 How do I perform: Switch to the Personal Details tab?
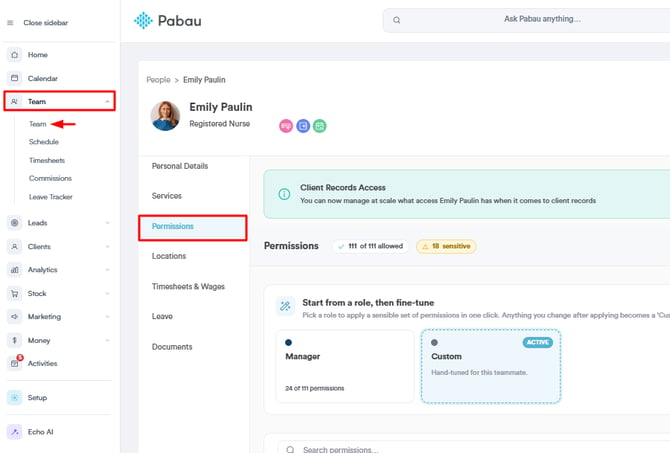[x=180, y=166]
